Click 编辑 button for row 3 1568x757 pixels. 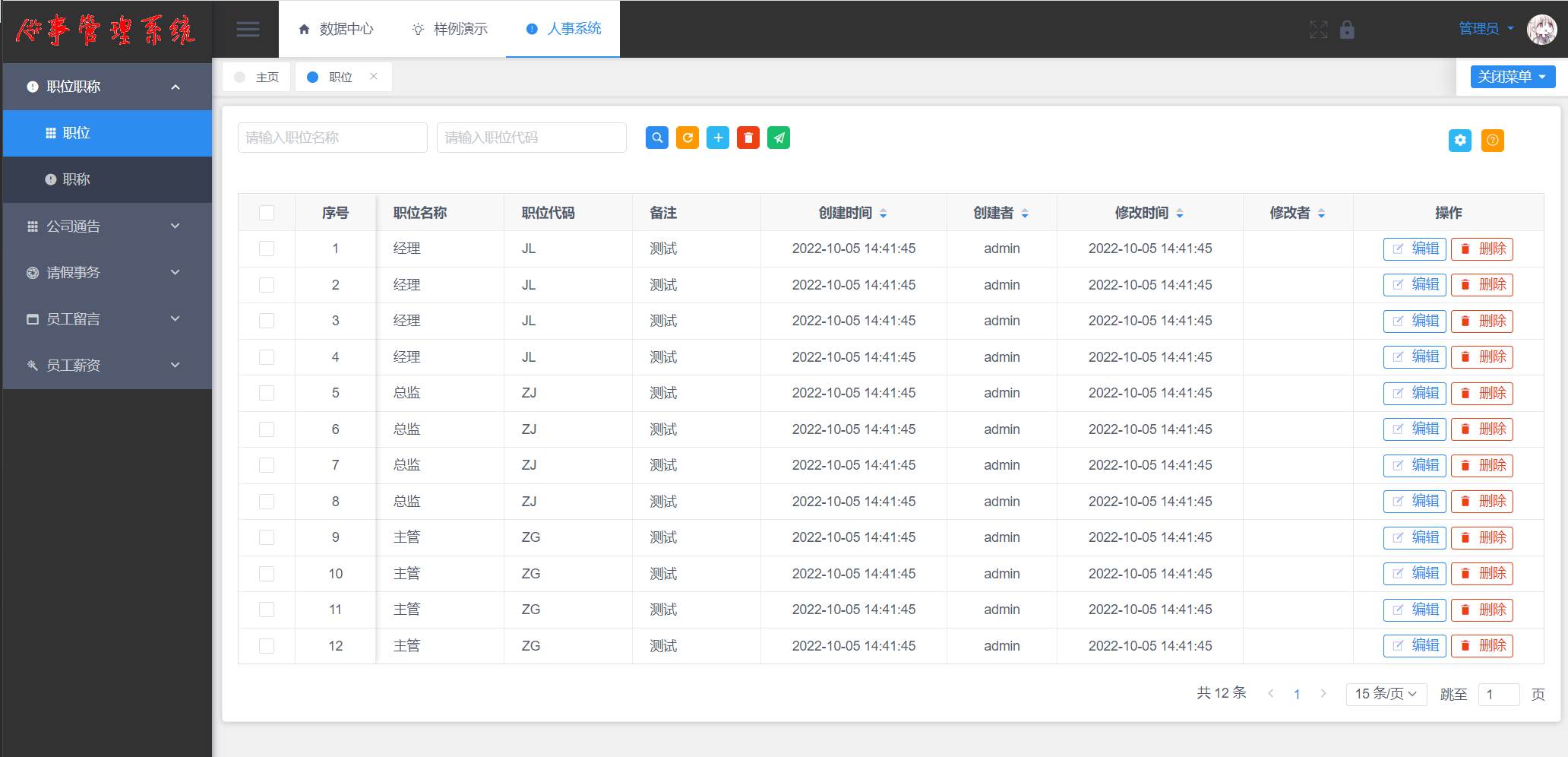(1415, 321)
